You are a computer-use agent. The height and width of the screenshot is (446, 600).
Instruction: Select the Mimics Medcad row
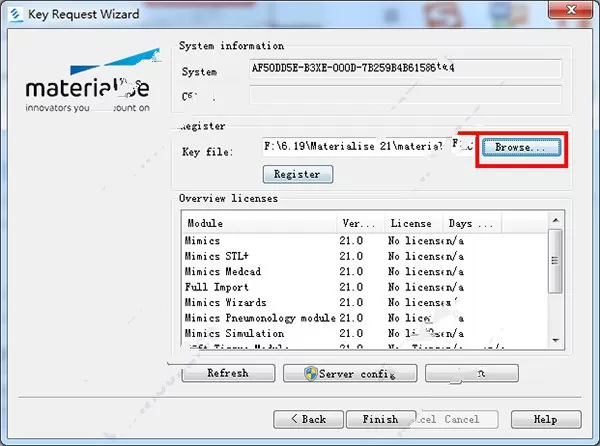tap(365, 272)
